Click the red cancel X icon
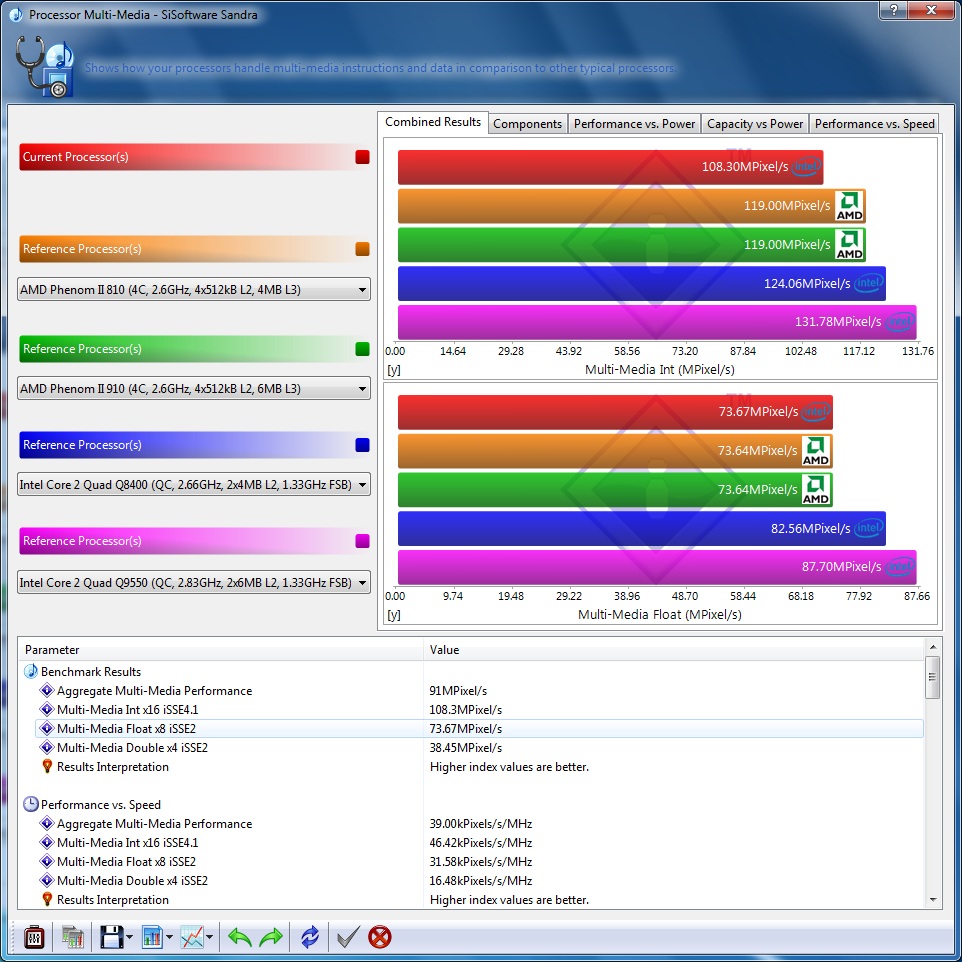This screenshot has width=962, height=962. point(380,937)
